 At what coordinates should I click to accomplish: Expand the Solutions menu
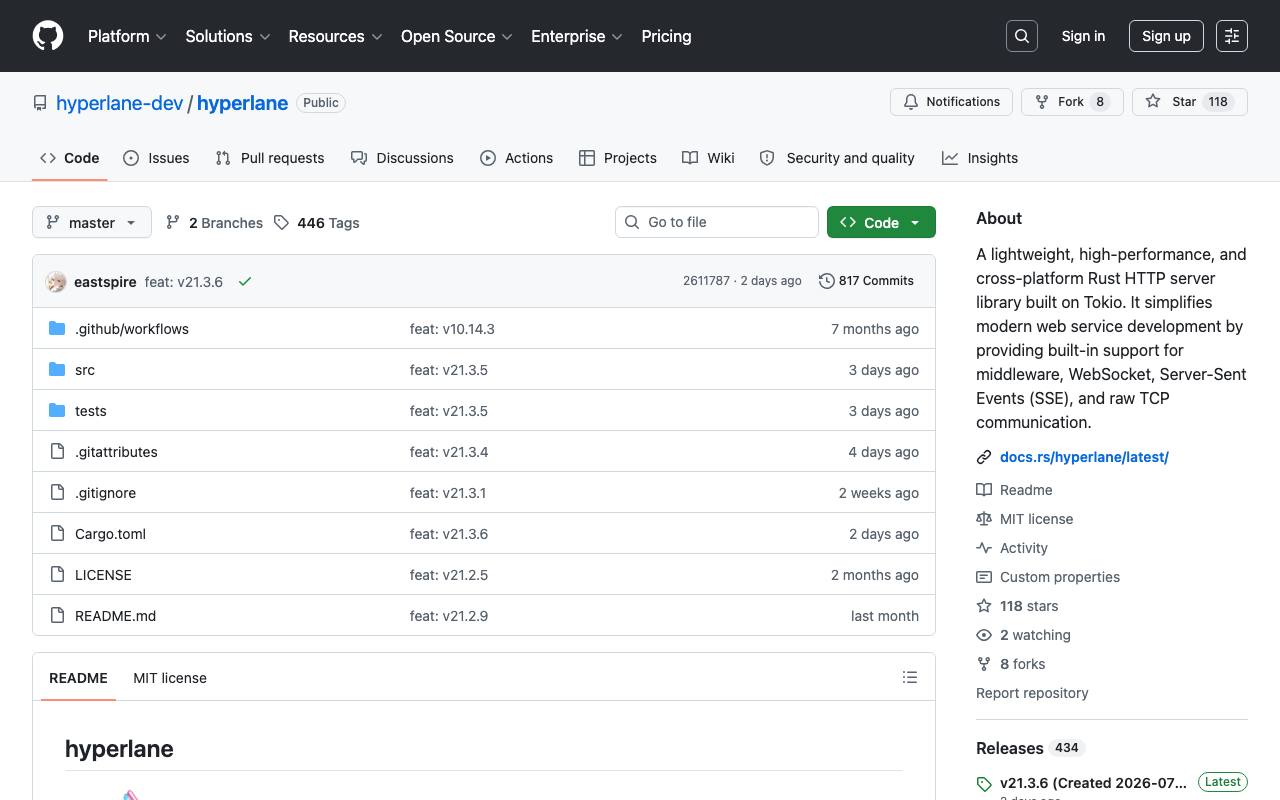(x=228, y=36)
